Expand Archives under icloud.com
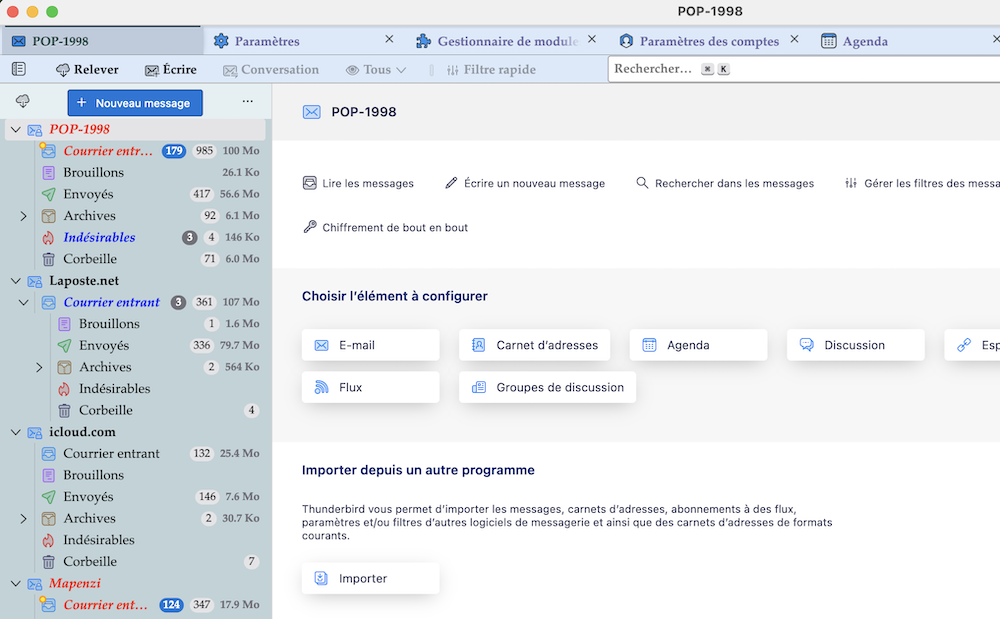 [24, 519]
